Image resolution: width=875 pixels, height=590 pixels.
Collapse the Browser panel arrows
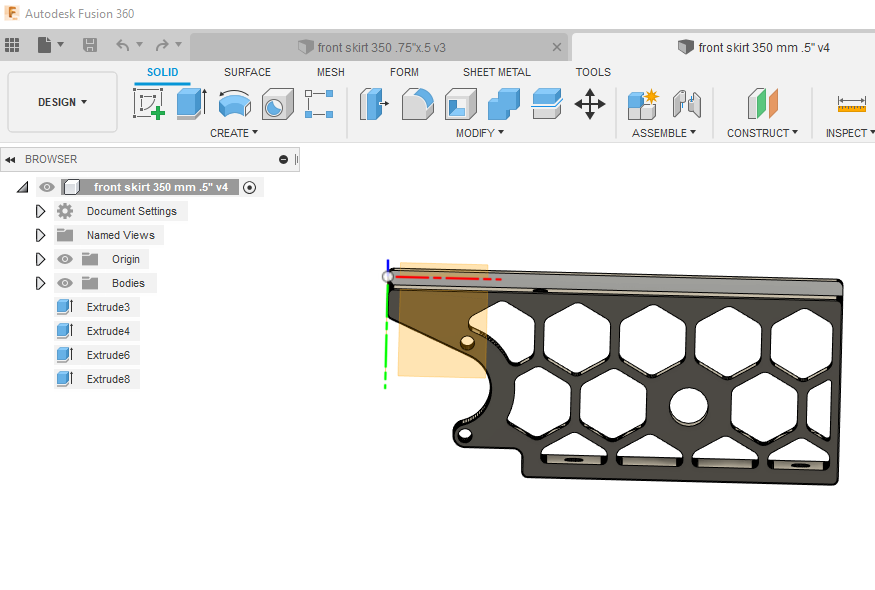pyautogui.click(x=10, y=160)
